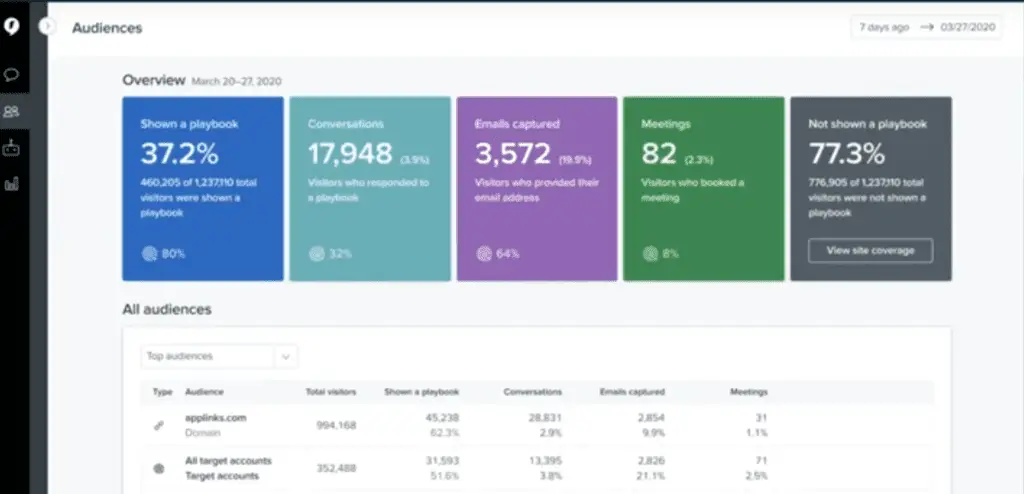Open the Conversations chat bubble icon
Viewport: 1024px width, 494px height.
click(13, 75)
